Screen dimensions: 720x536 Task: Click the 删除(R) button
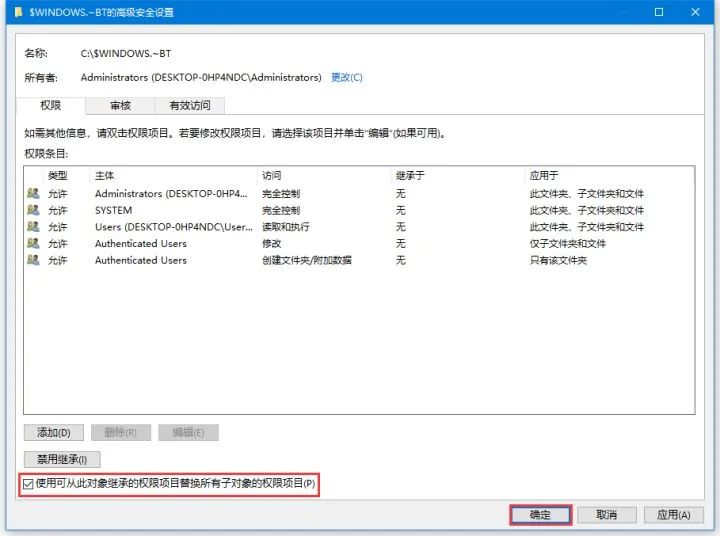tap(121, 433)
